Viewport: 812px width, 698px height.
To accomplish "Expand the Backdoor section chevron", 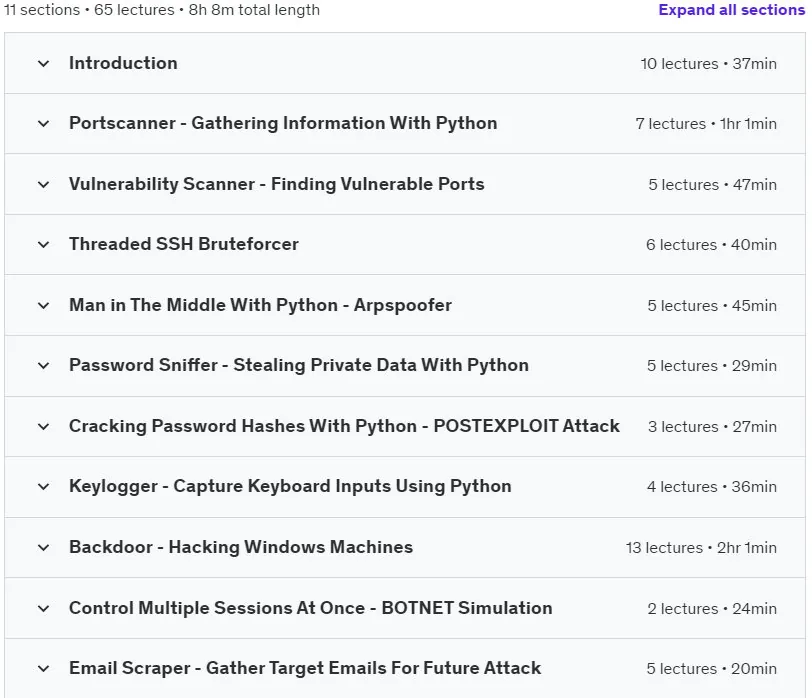I will [x=44, y=547].
